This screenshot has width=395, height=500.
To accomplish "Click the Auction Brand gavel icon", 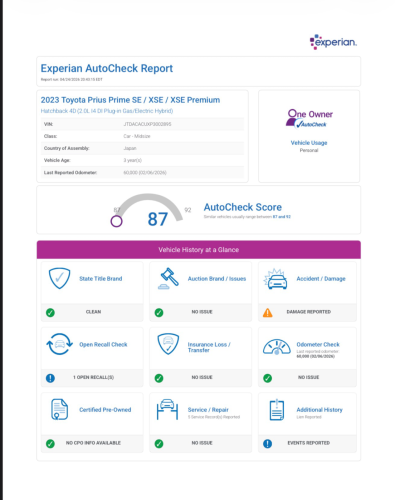I will pyautogui.click(x=168, y=278).
